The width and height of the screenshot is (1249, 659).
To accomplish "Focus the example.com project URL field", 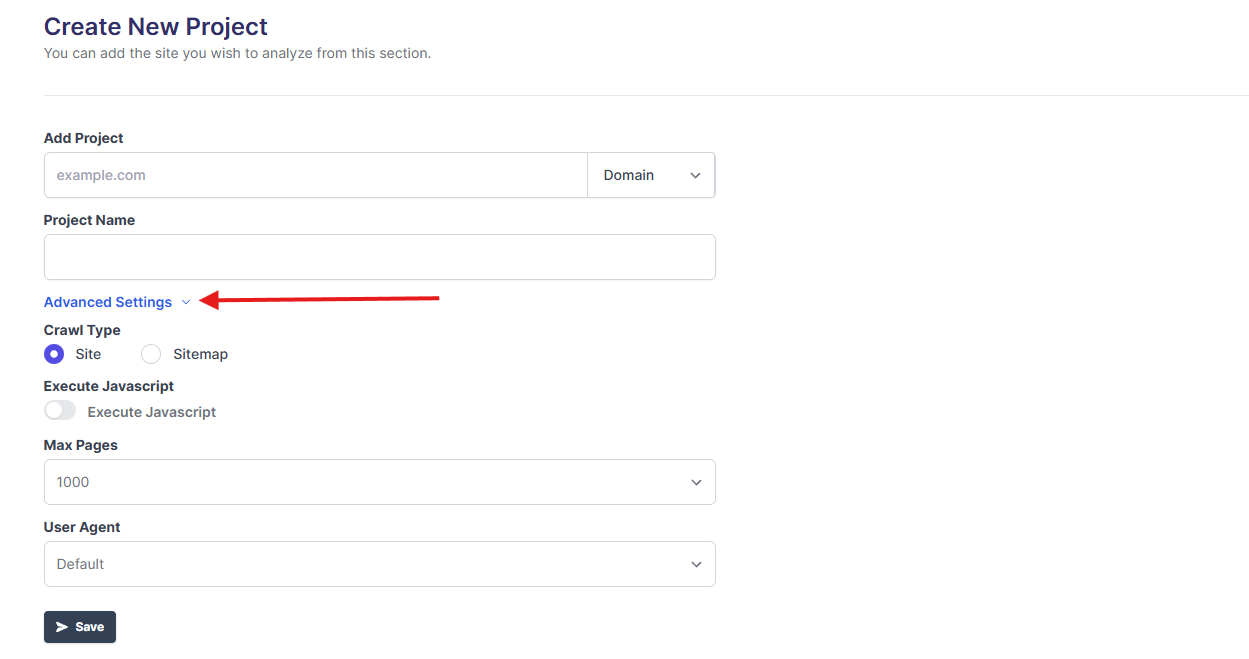I will (315, 175).
